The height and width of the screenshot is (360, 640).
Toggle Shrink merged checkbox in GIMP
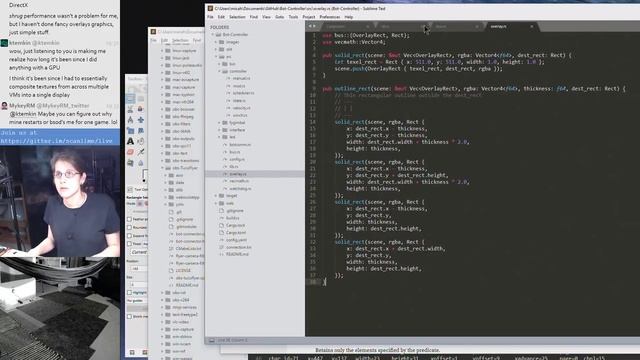(x=129, y=316)
